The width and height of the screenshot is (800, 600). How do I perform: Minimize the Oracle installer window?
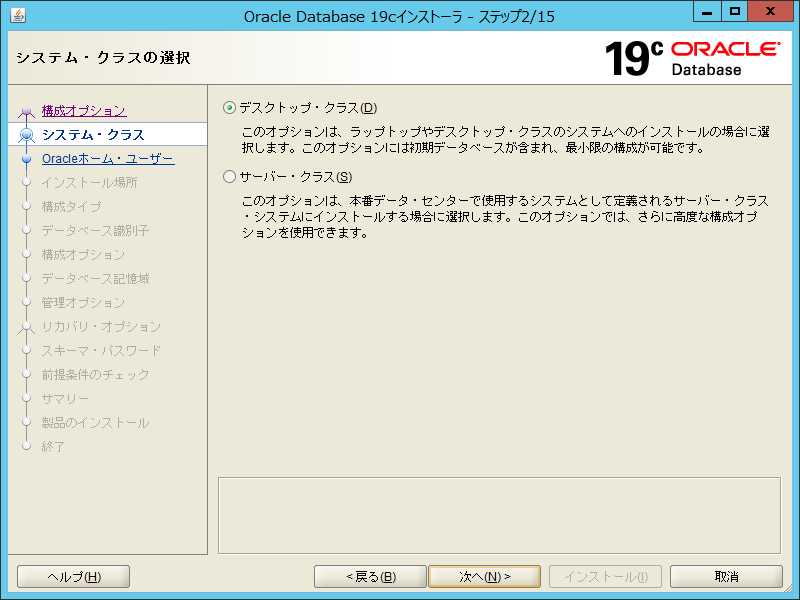(x=707, y=12)
